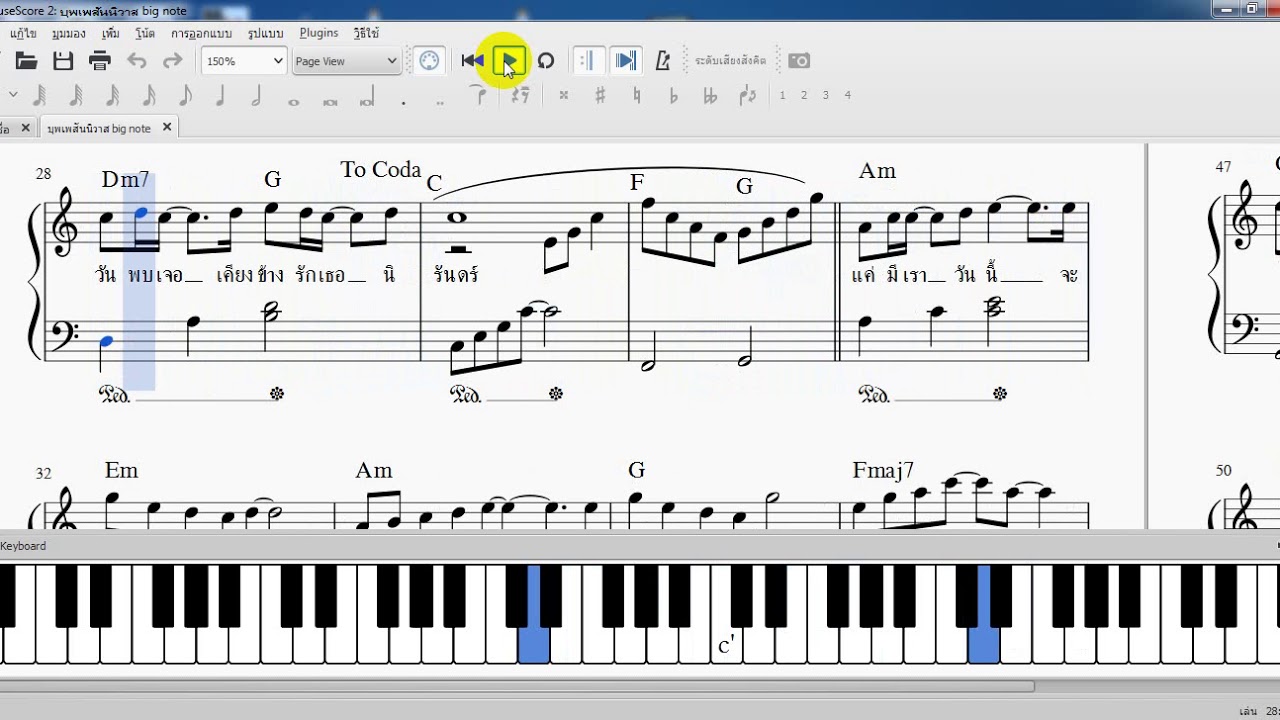Viewport: 1280px width, 720px height.
Task: Apply double sharp accidental
Action: tap(564, 95)
